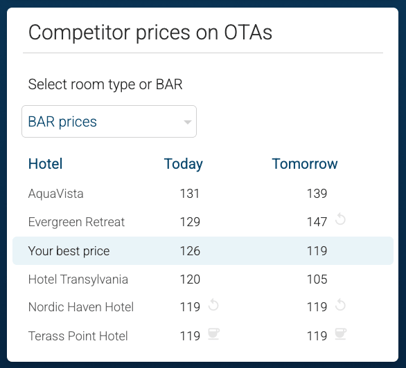Click the Today column header
This screenshot has height=368, width=406.
coord(183,164)
